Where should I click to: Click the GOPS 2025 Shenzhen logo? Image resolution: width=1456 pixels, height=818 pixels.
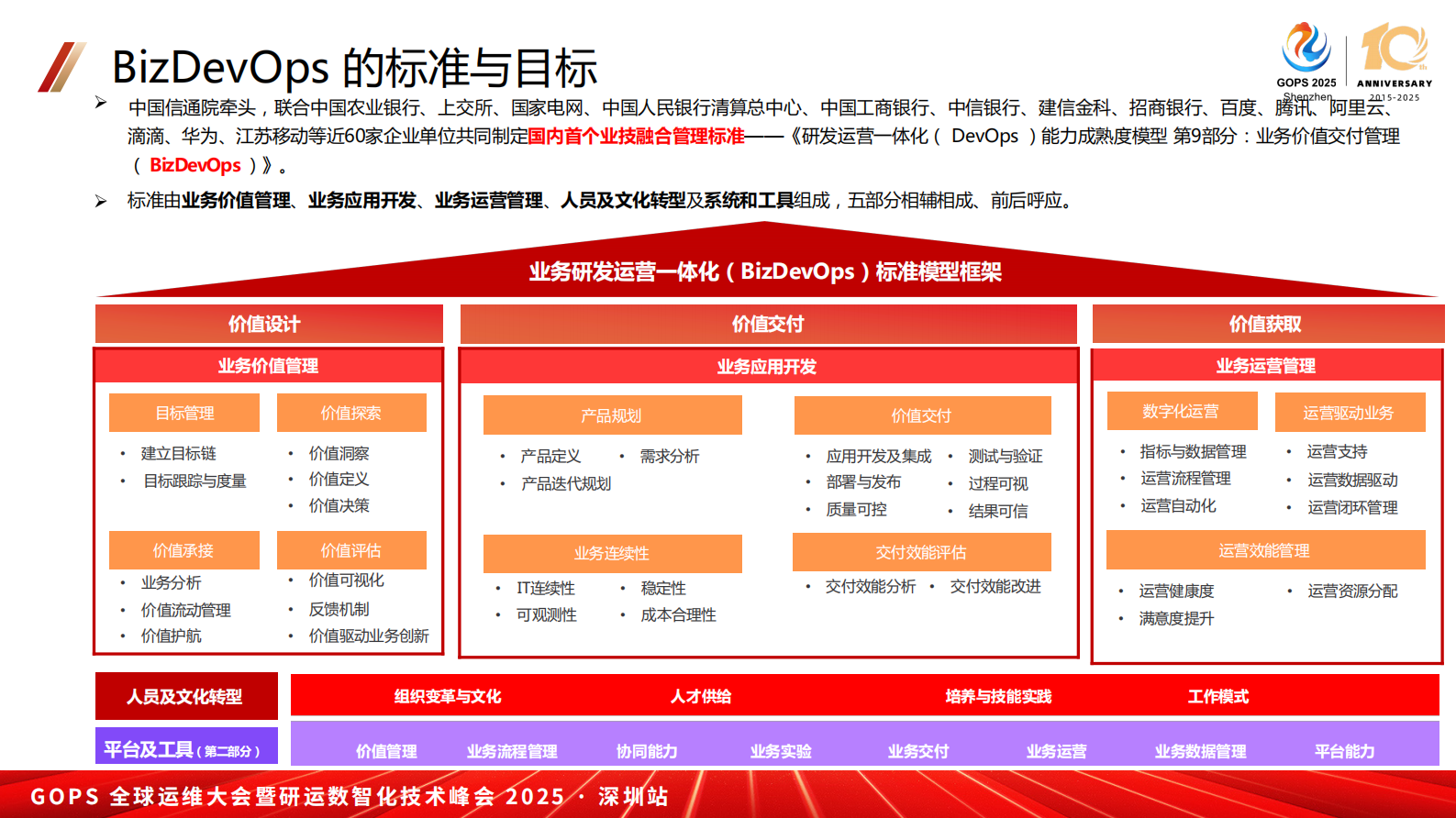coord(1306,62)
